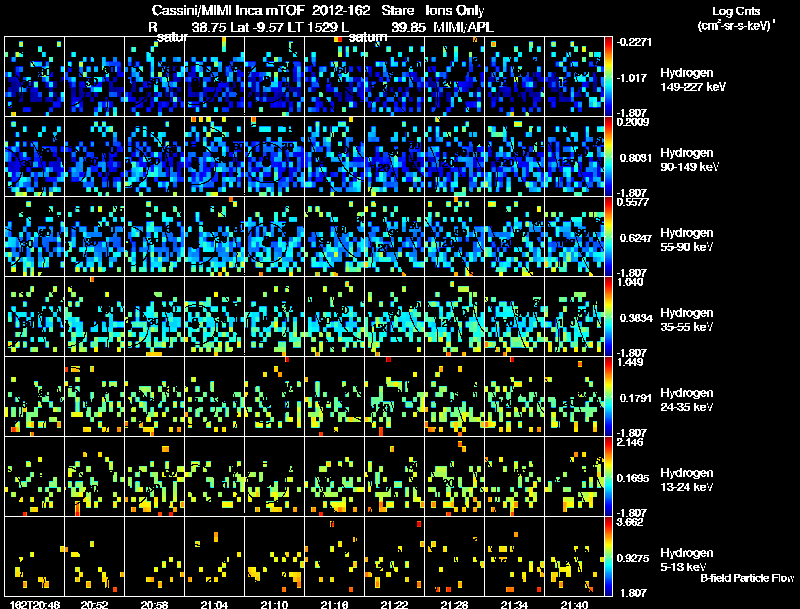Open the 149-227 keV panel at 21:16
The image size is (800, 609).
(x=335, y=77)
